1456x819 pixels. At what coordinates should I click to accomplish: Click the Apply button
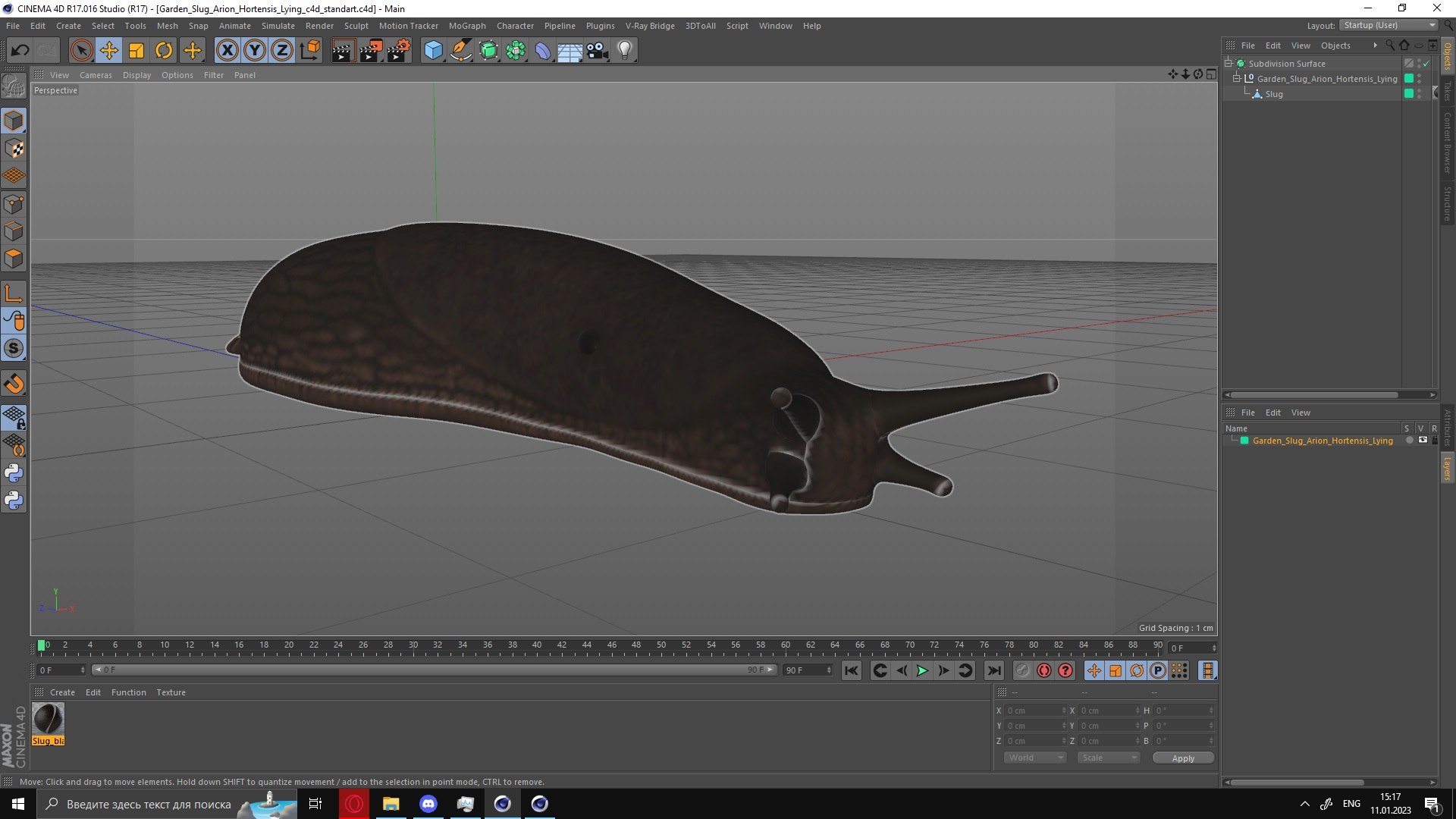pyautogui.click(x=1183, y=758)
